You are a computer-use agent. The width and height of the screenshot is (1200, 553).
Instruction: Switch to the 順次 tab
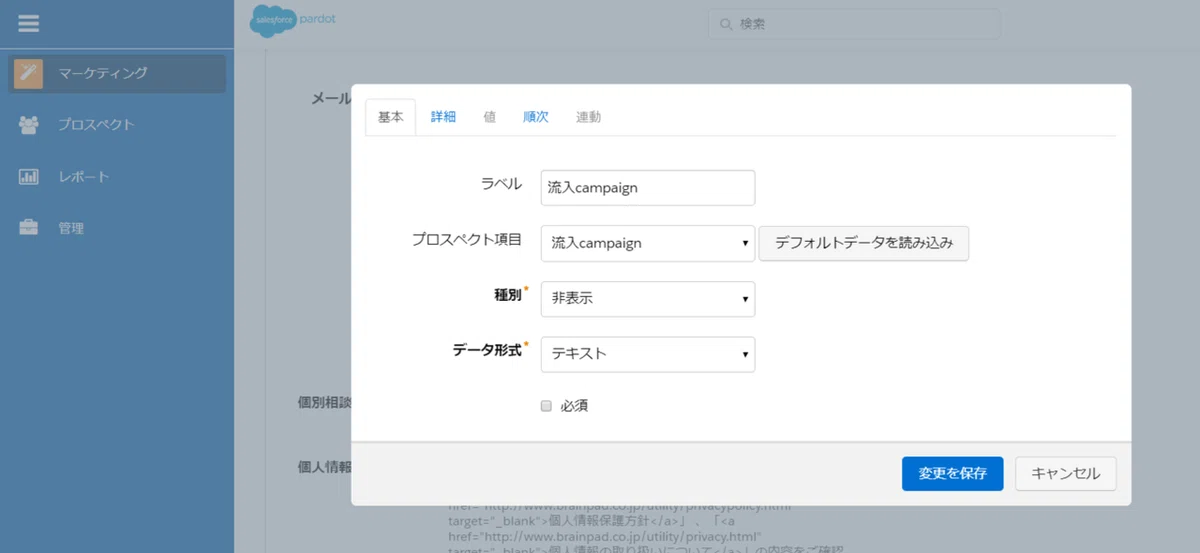(536, 117)
